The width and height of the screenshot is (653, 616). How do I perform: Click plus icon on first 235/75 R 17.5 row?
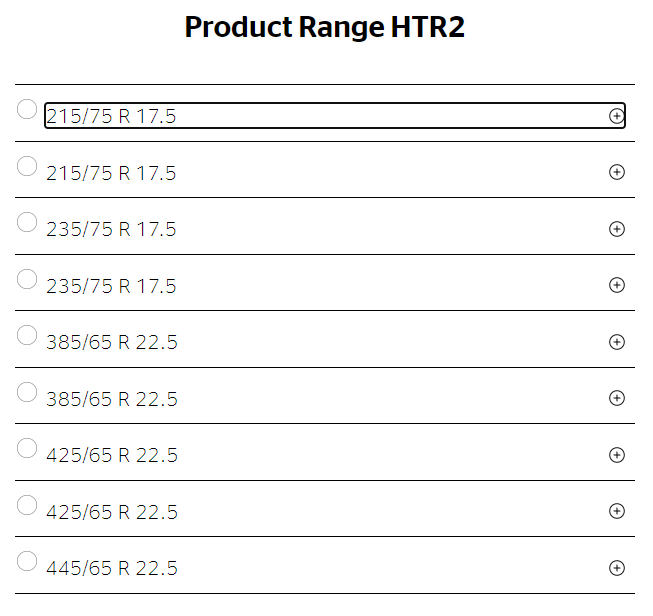[x=617, y=229]
